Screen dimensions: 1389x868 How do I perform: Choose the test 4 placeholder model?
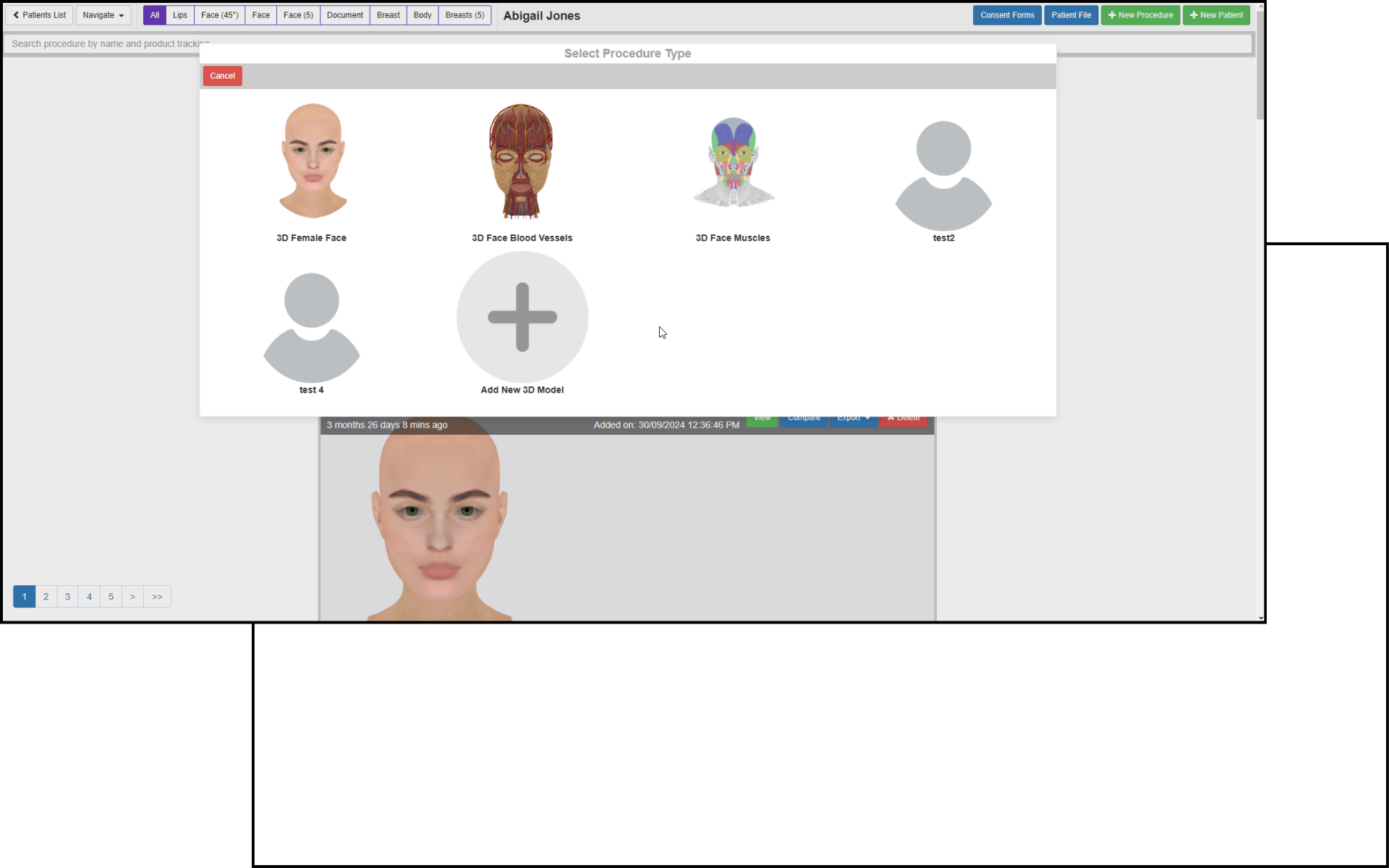pos(311,327)
